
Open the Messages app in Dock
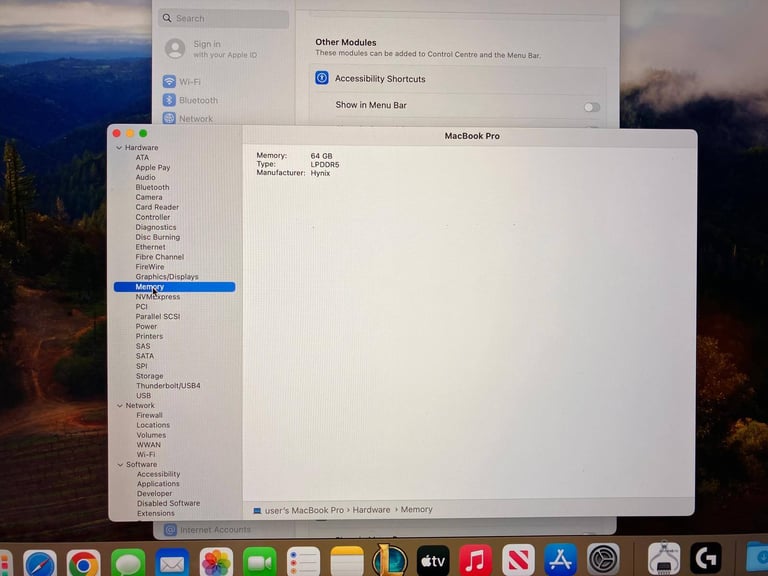coord(128,562)
